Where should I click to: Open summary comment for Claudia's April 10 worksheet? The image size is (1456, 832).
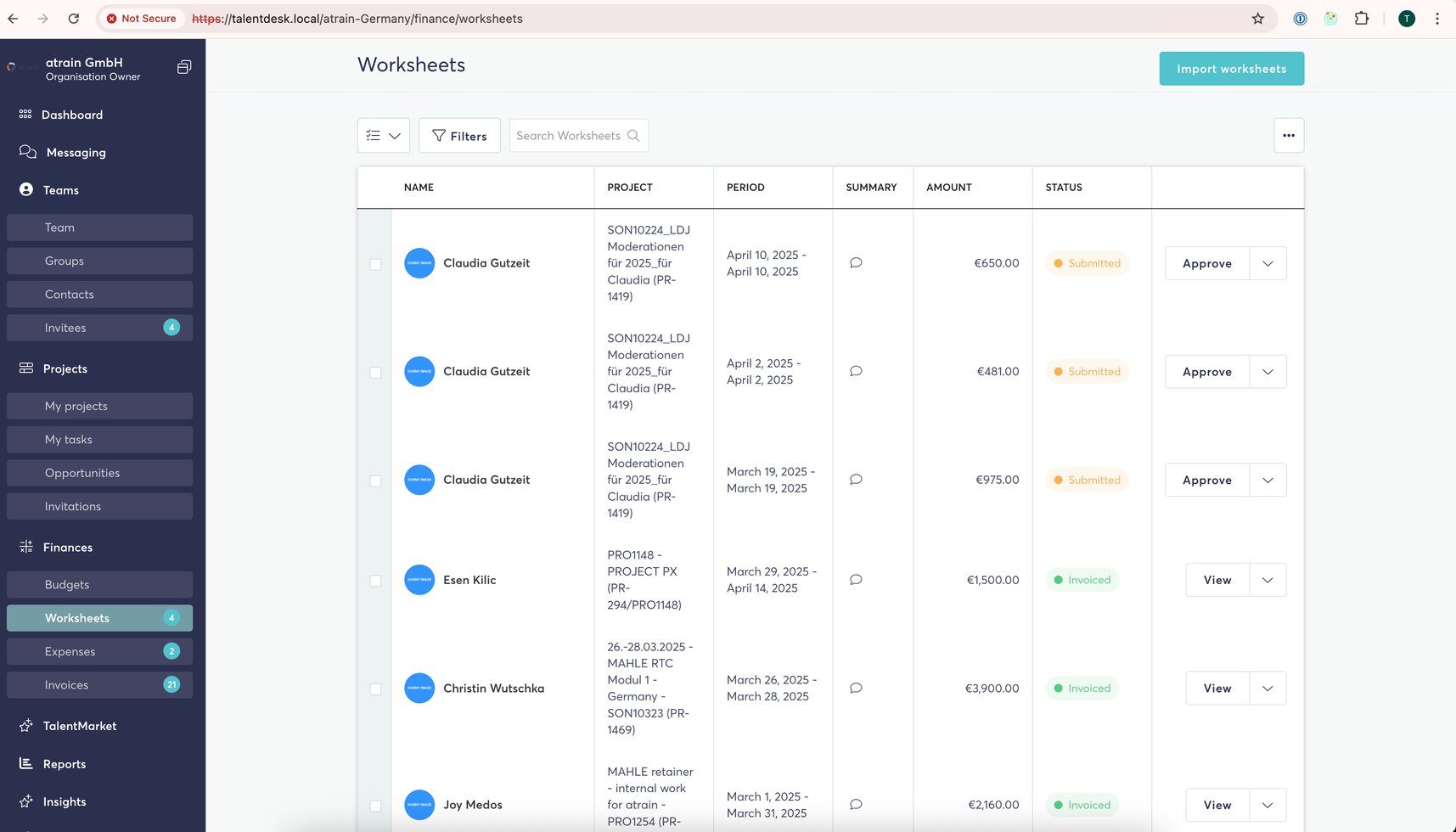[x=856, y=263]
